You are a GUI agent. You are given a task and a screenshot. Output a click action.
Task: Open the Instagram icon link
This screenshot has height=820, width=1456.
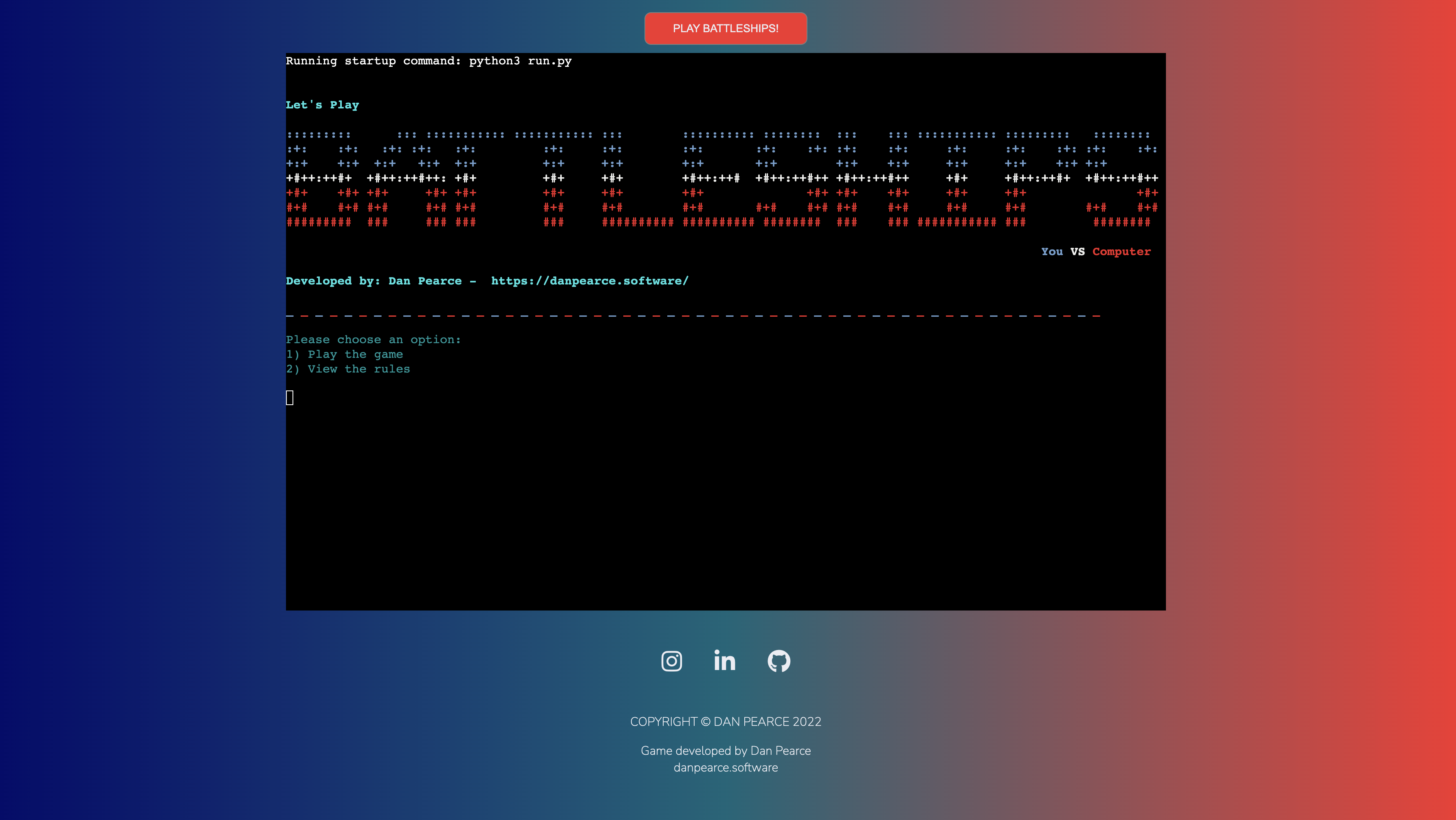671,661
